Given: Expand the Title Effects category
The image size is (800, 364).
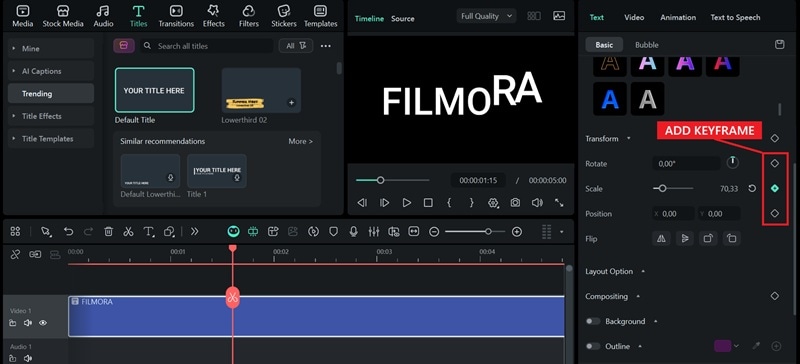Looking at the screenshot, I should pyautogui.click(x=51, y=116).
